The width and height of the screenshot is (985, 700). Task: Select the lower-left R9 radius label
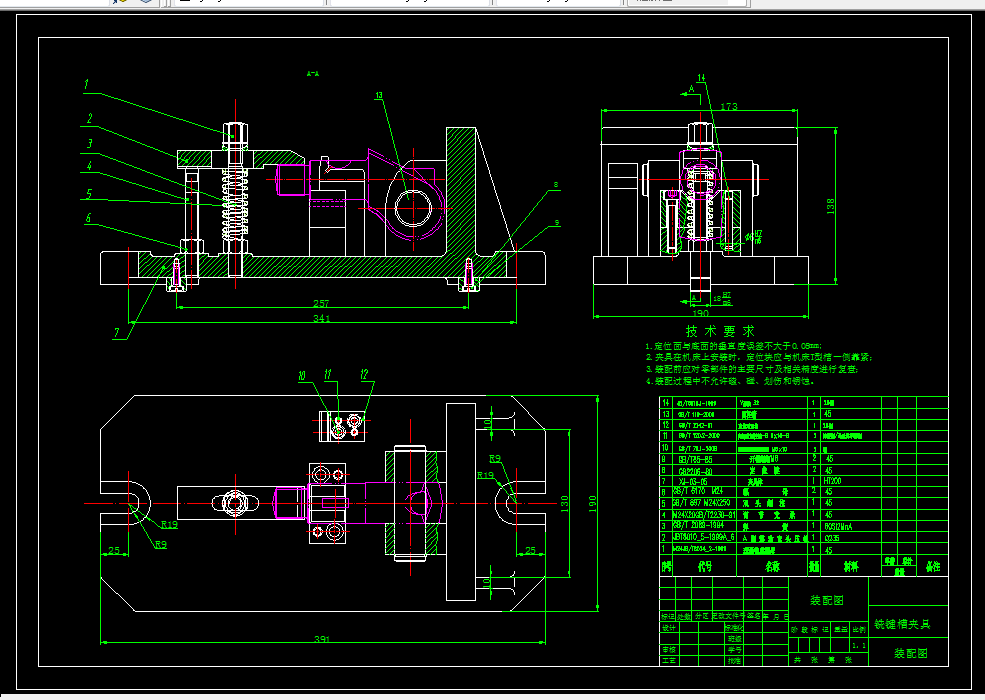point(161,545)
